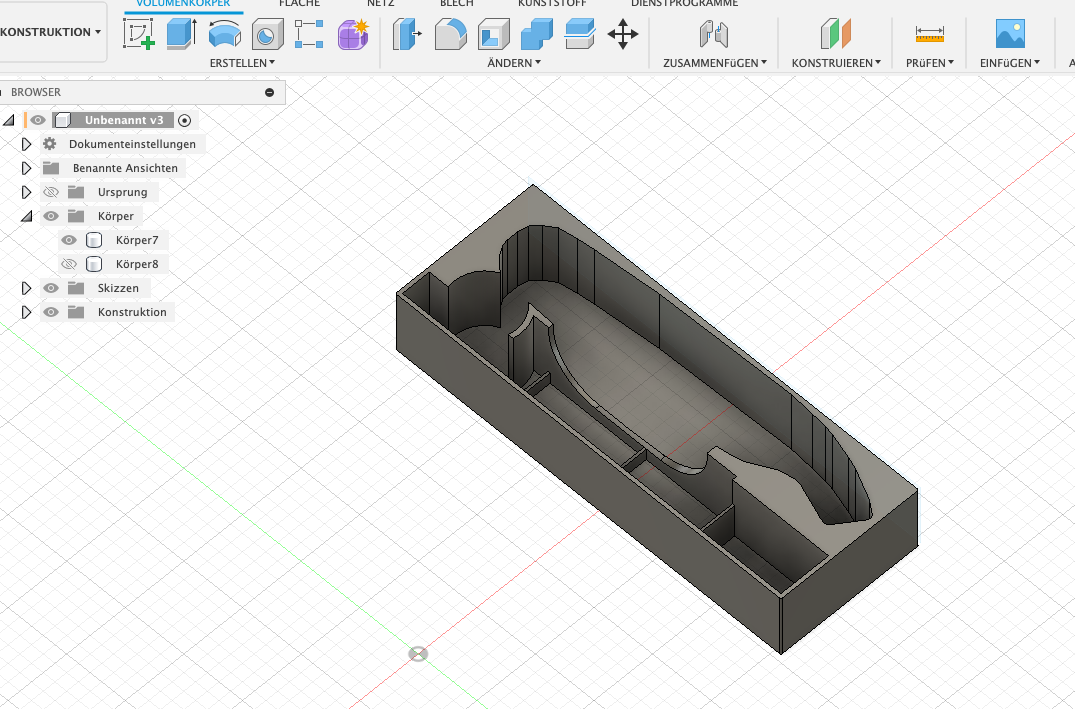Click the Press Pull tool icon
The image size is (1075, 709).
407,35
